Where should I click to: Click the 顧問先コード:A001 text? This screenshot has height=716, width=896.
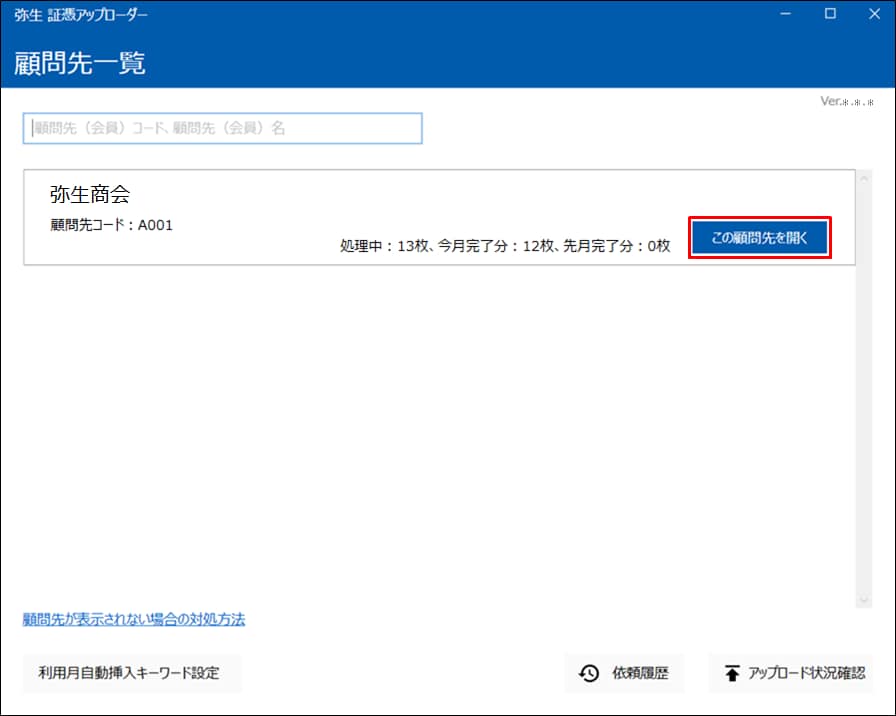[111, 225]
